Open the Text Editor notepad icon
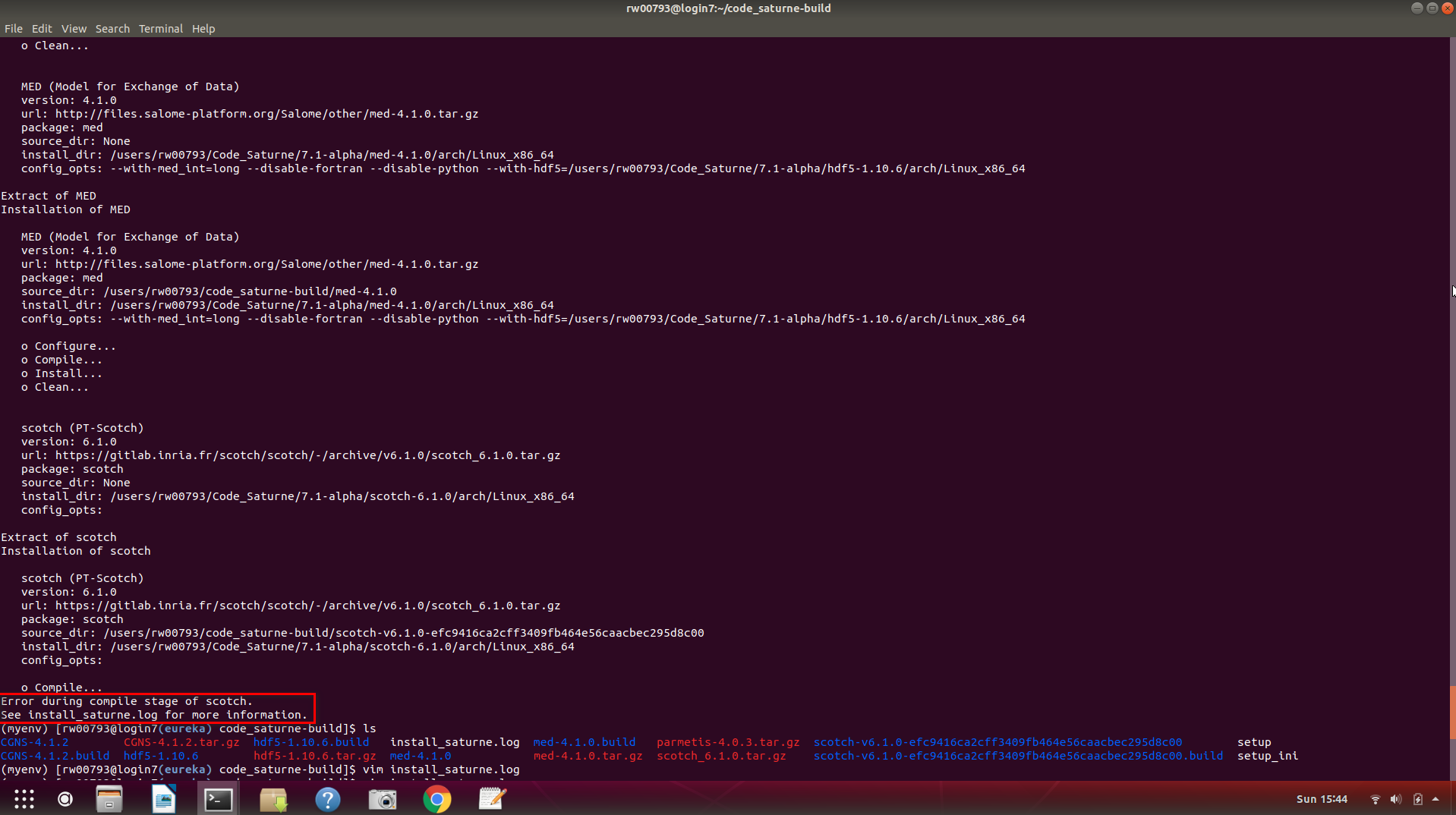 pos(492,799)
